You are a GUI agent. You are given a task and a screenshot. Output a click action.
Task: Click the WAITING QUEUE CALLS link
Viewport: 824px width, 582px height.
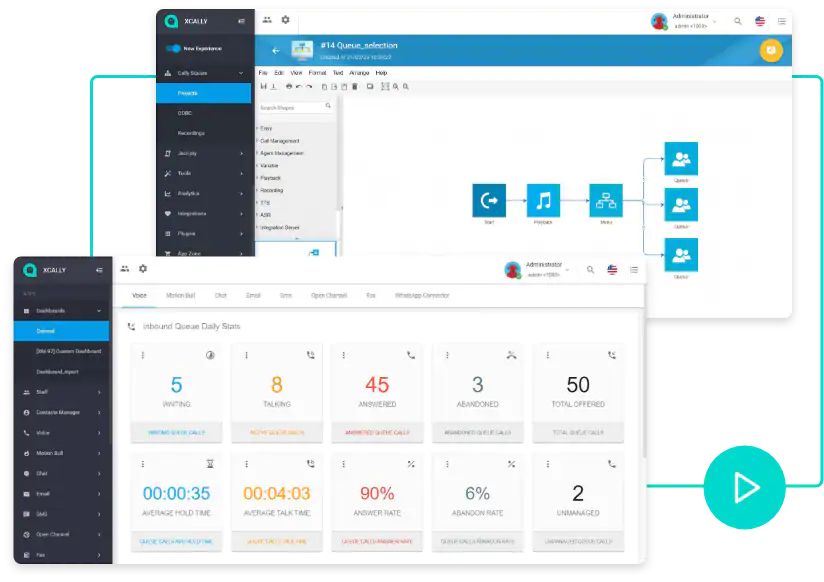[x=176, y=432]
